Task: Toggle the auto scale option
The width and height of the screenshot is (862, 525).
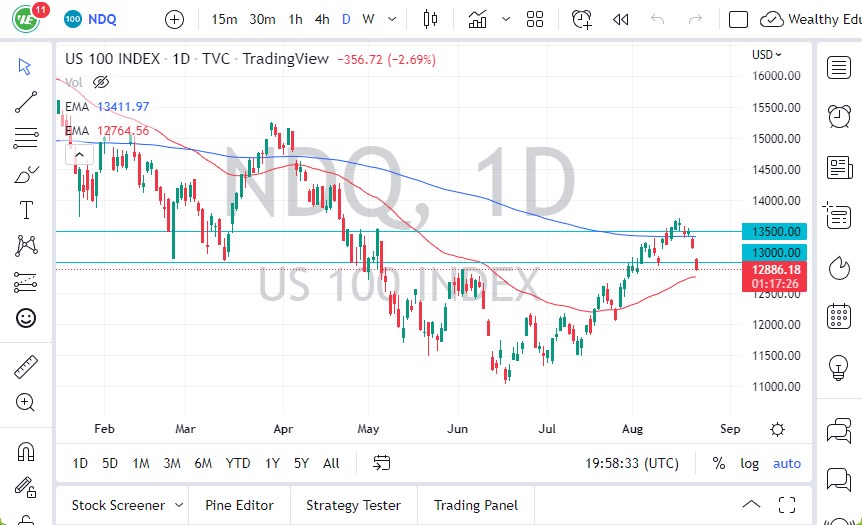Action: point(787,463)
